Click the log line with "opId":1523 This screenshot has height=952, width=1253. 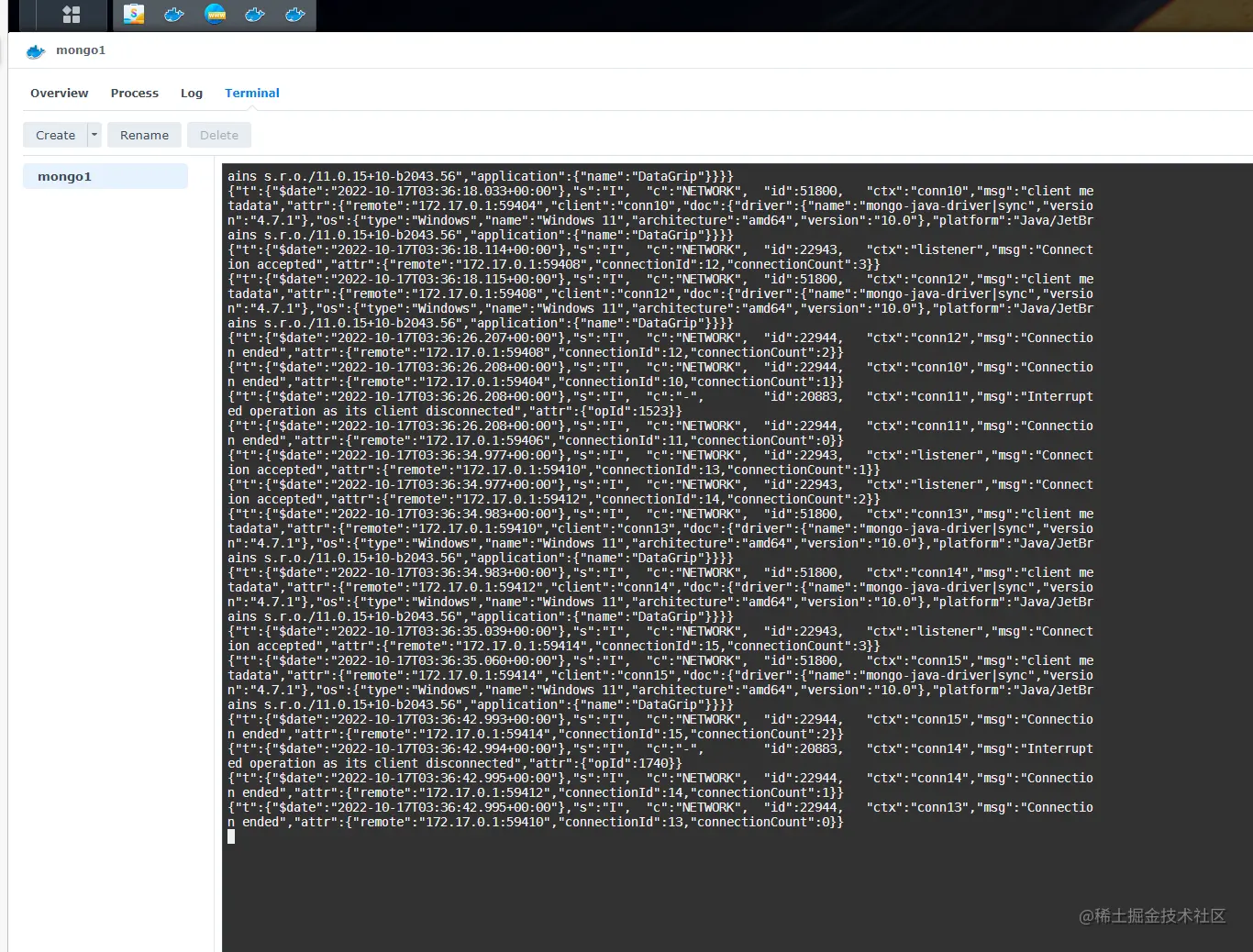click(455, 411)
